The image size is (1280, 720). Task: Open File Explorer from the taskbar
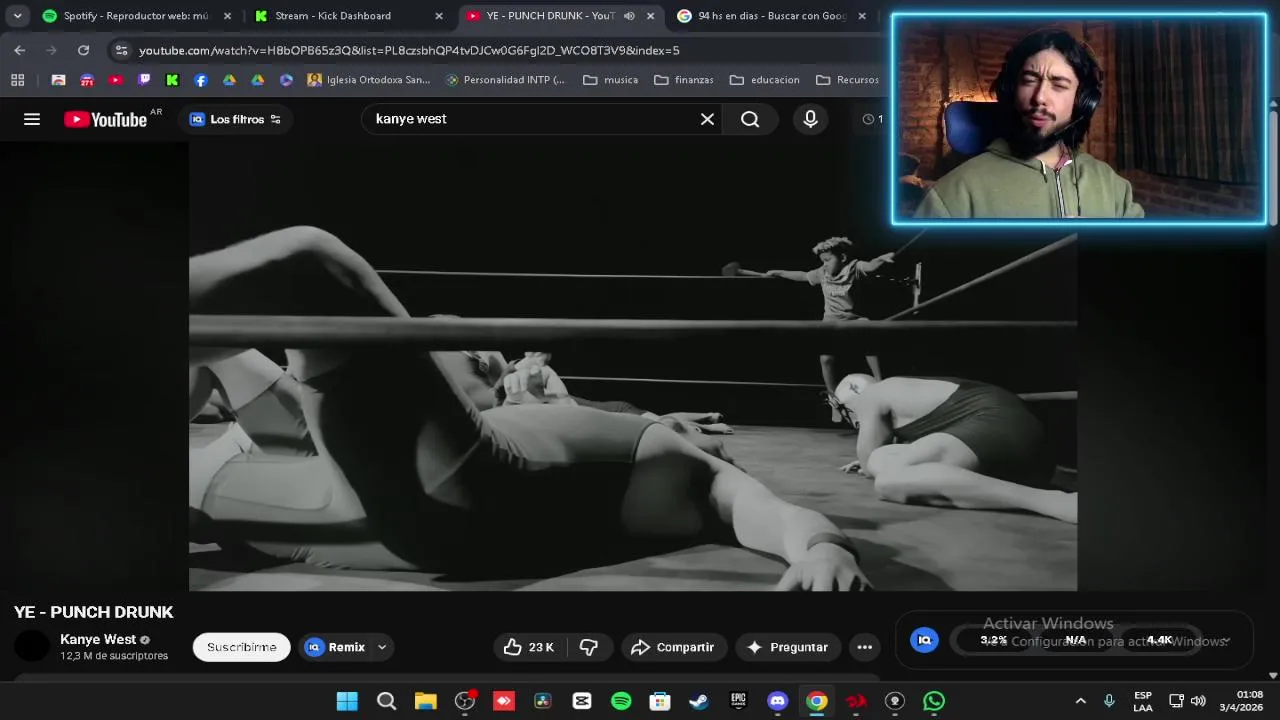coord(426,701)
